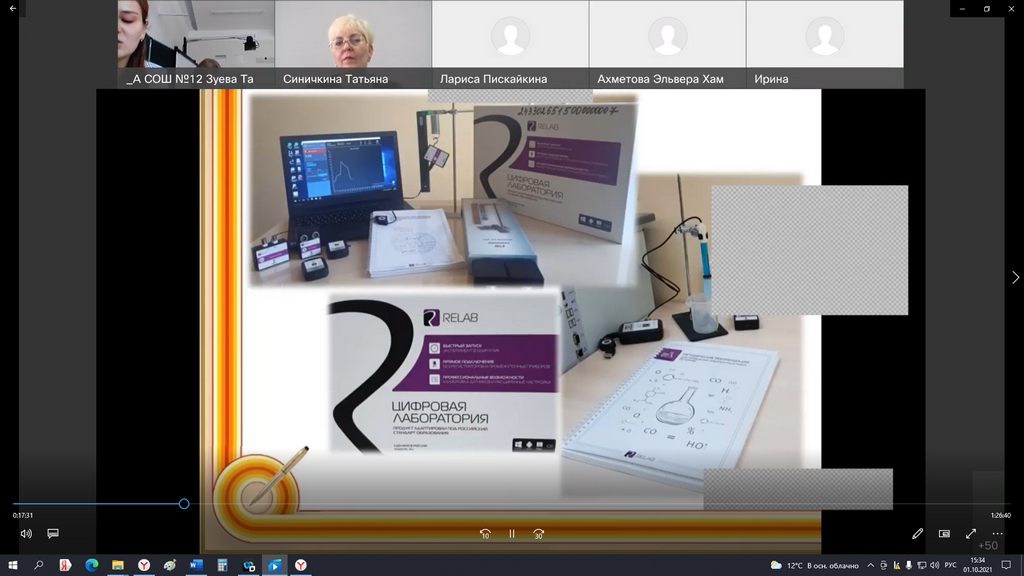Open the Paint palette app in taskbar
Viewport: 1024px width, 576px height.
tap(170, 565)
